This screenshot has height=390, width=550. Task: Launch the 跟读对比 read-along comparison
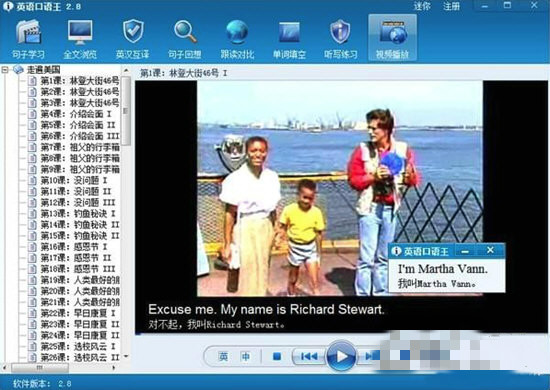[x=237, y=39]
